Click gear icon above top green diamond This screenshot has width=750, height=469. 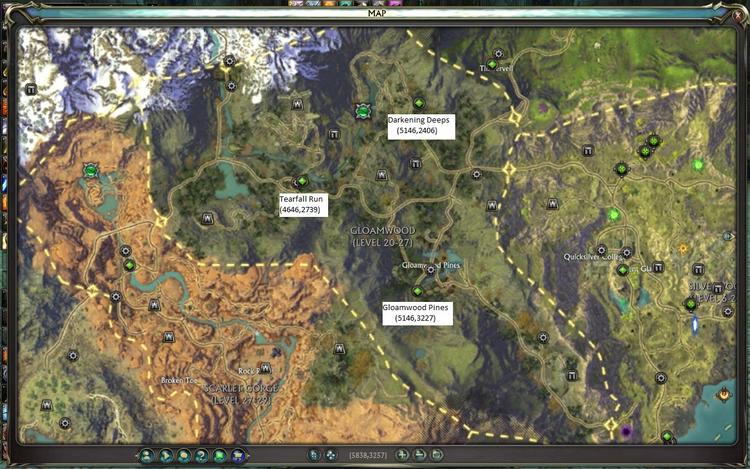coord(498,54)
